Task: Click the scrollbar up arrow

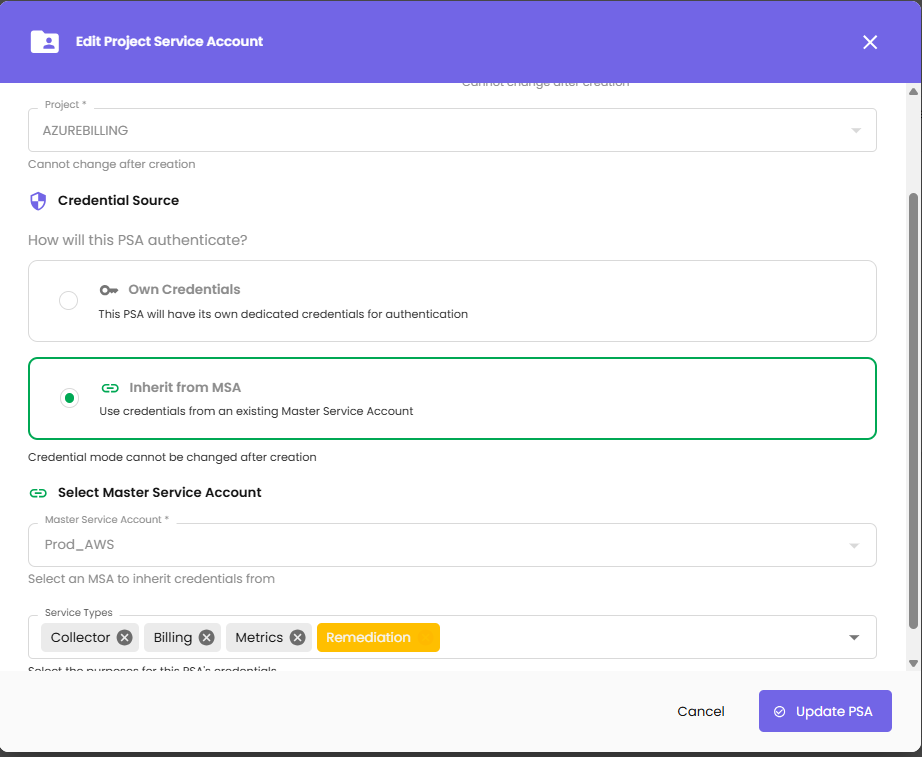Action: [913, 92]
